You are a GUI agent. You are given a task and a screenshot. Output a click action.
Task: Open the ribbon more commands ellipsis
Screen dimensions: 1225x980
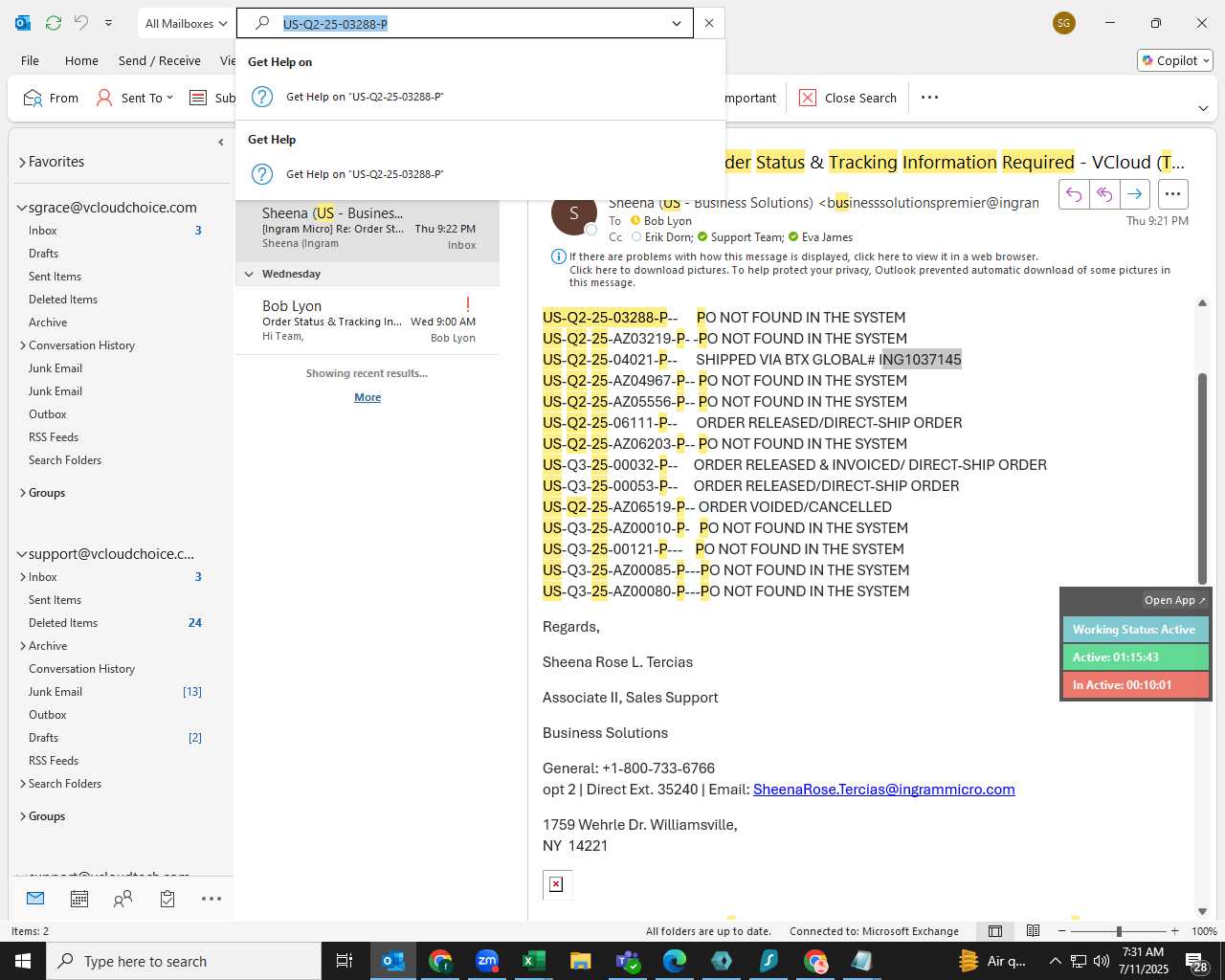tap(929, 98)
